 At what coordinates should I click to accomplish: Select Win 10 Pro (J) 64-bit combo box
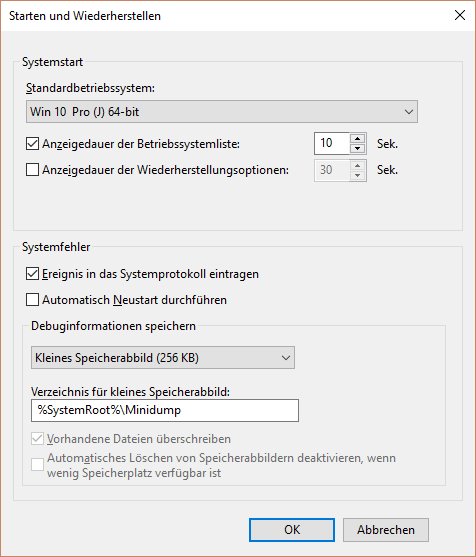click(222, 112)
